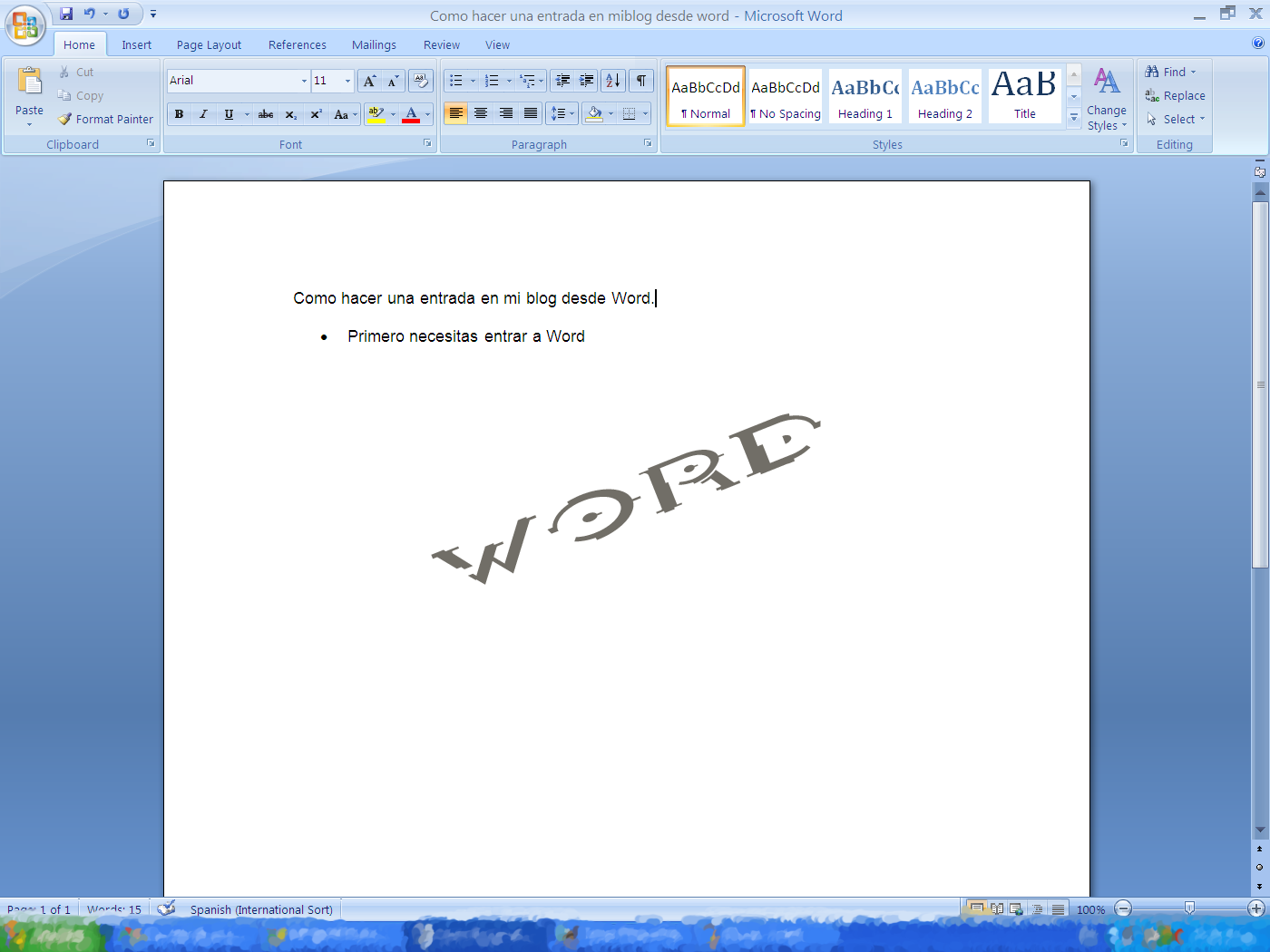
Task: Activate the Format Painter
Action: pos(105,119)
